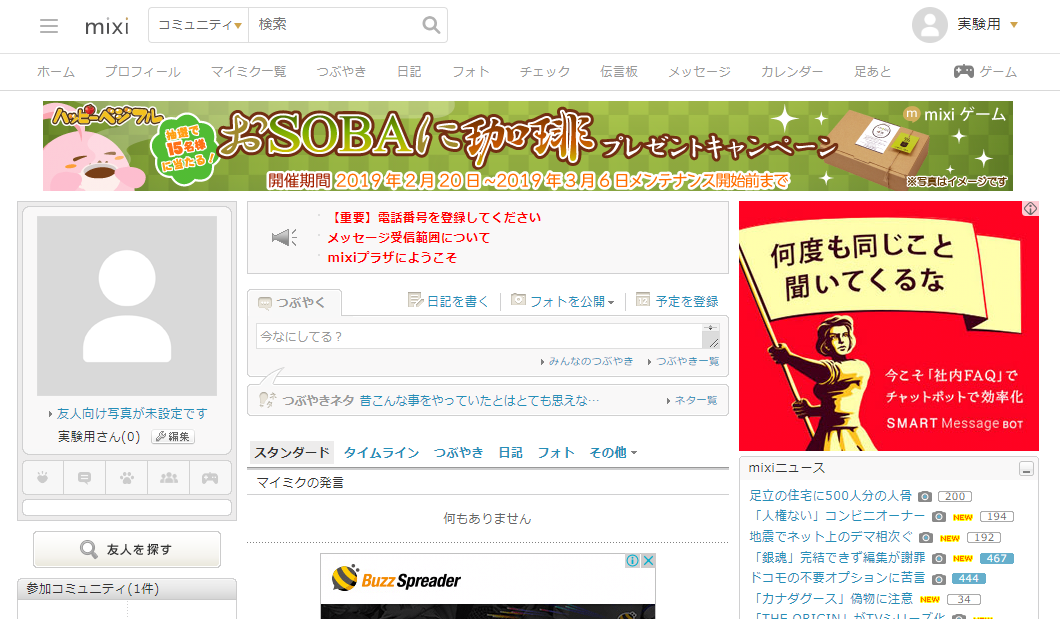Select the スタンダード feed tab
Viewport: 1060px width, 619px height.
coord(292,452)
